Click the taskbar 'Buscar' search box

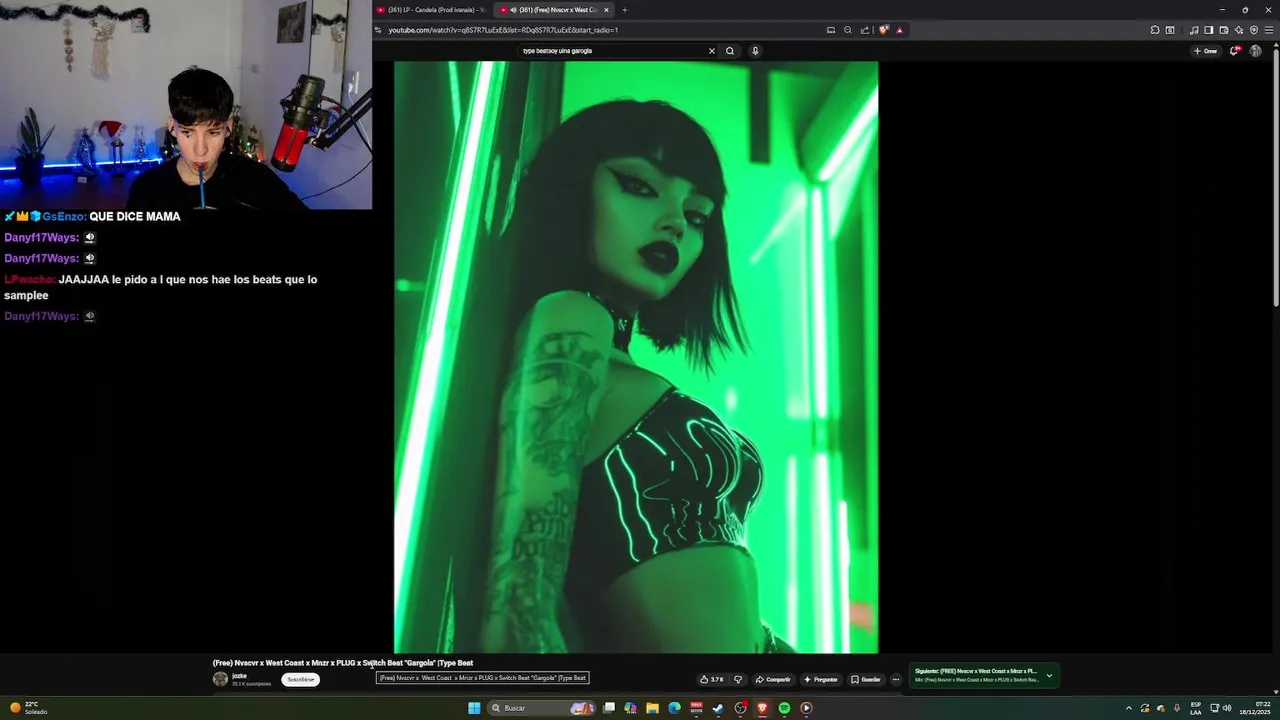coord(541,708)
